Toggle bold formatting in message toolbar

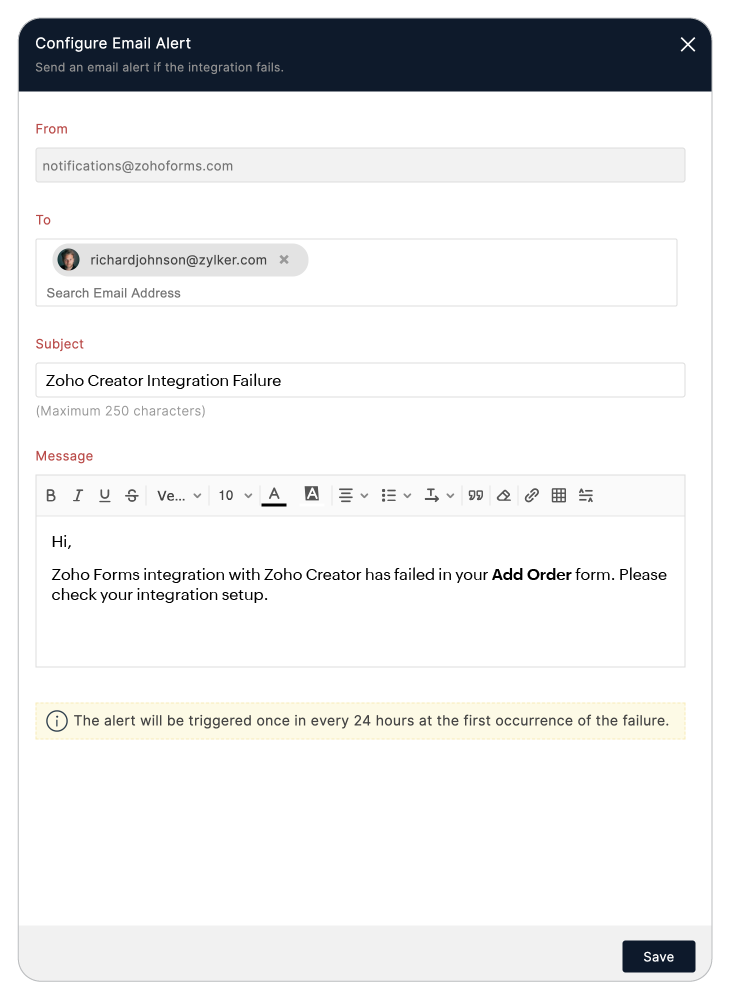pos(51,496)
